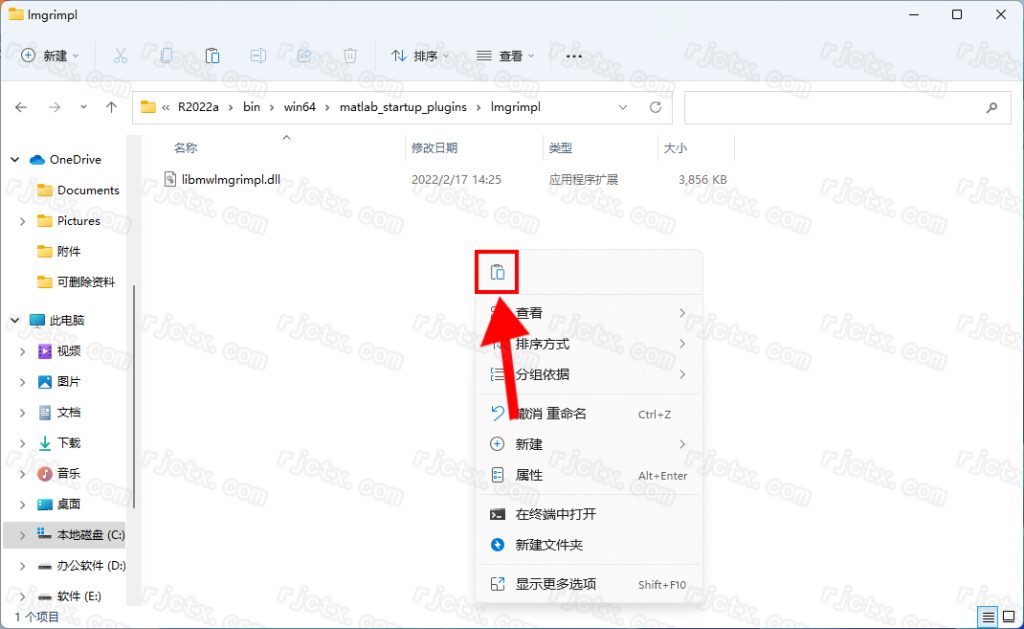Choose 在终端中打开 in context menu
1024x629 pixels.
tap(555, 514)
